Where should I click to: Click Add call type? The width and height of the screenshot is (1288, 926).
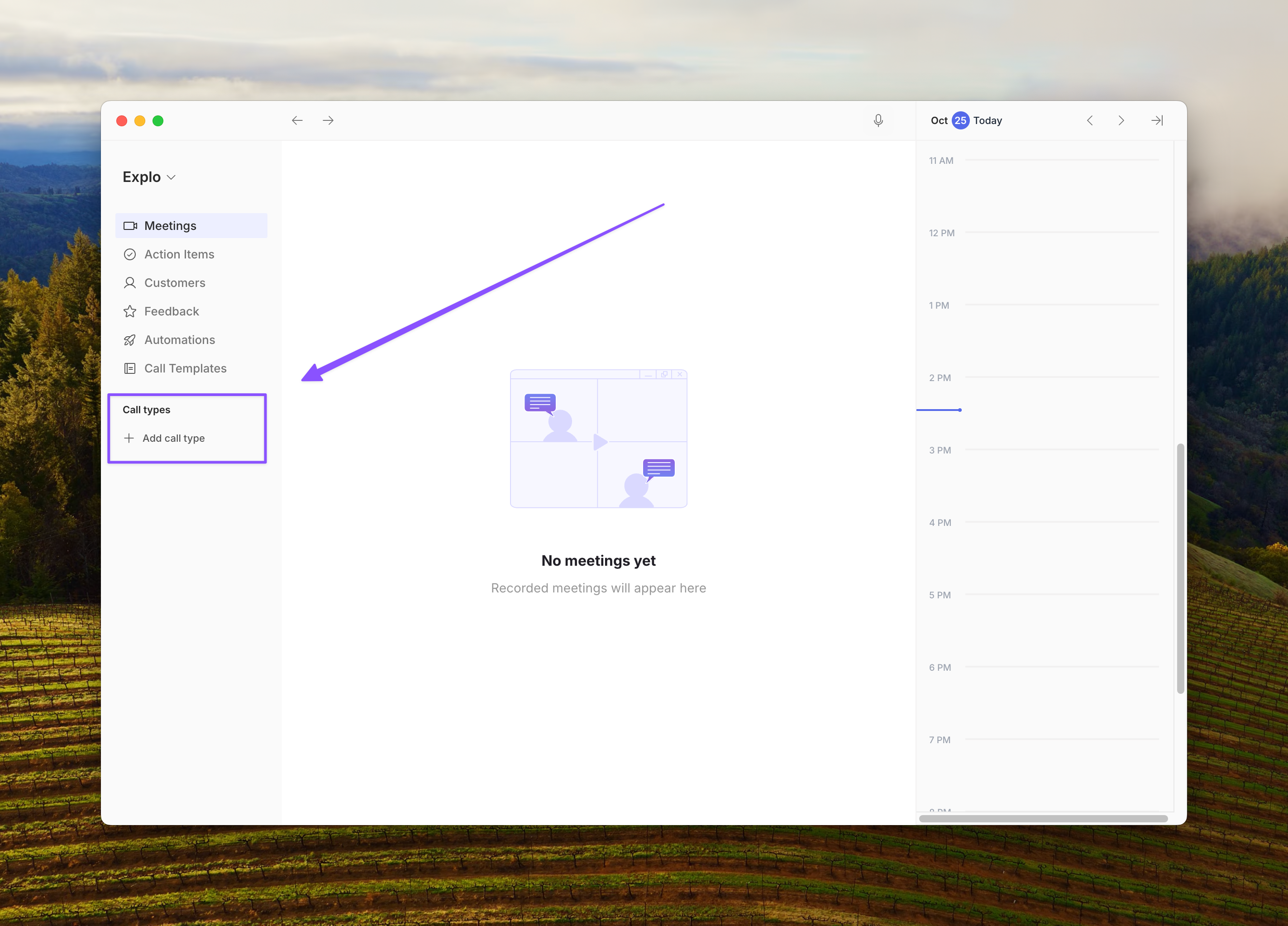(x=173, y=438)
